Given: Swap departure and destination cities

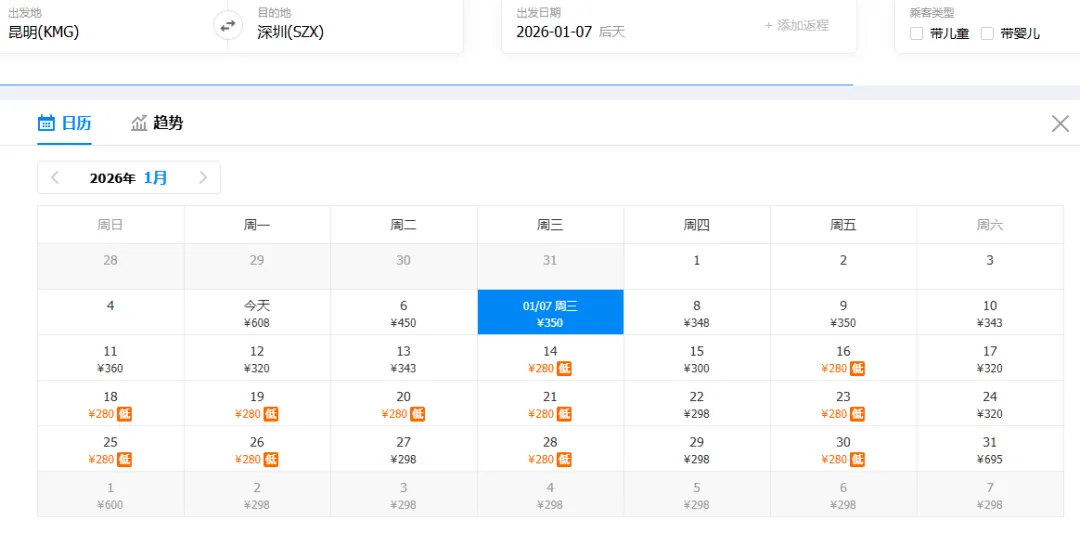Looking at the screenshot, I should [x=227, y=27].
